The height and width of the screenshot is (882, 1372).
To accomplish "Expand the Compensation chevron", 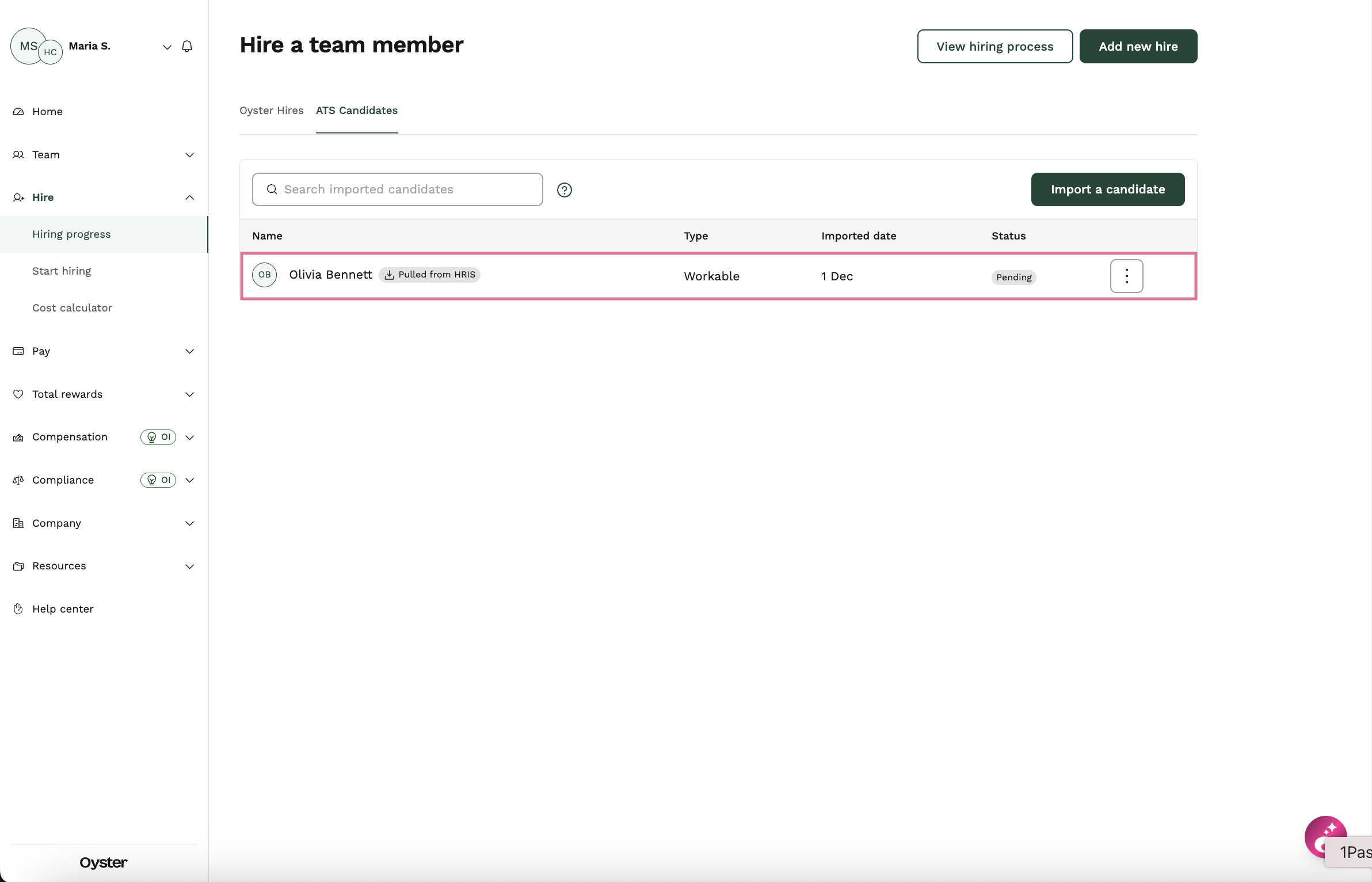I will (189, 438).
